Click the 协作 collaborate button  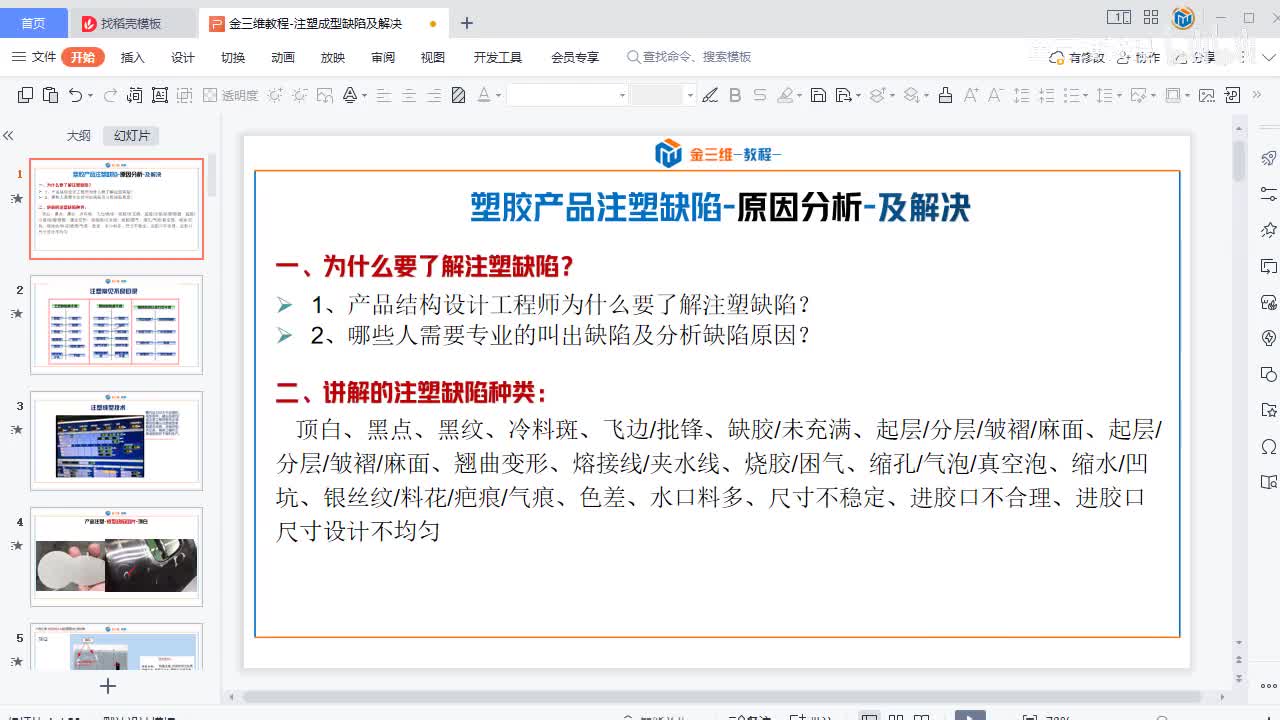(x=1139, y=57)
